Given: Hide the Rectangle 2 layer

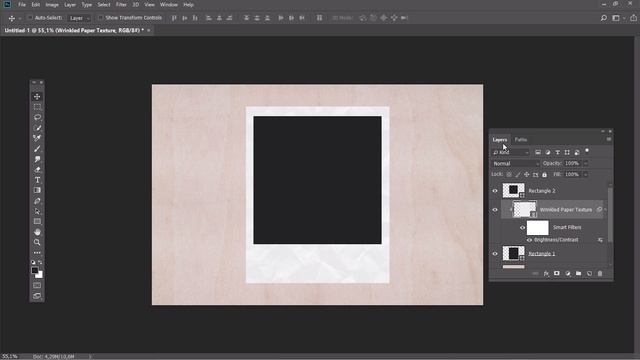Looking at the screenshot, I should point(495,191).
